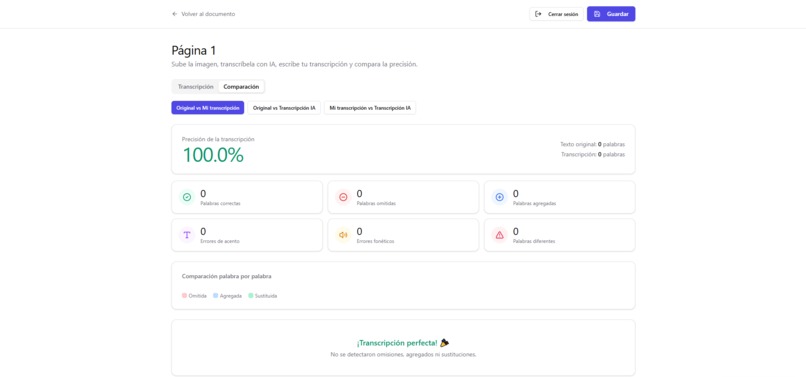Screen dimensions: 806x377
Task: Click the Palabras omitidas label
Action: [x=376, y=204]
